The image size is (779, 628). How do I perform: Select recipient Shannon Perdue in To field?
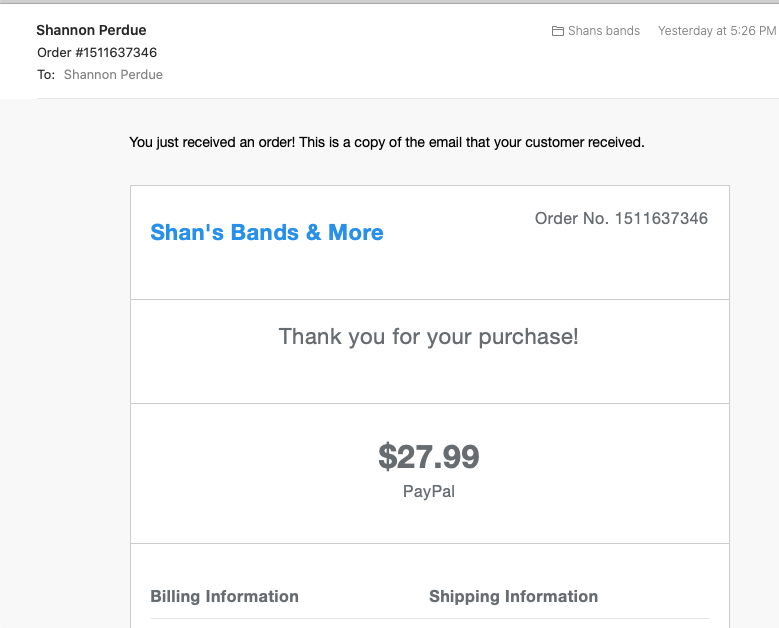pyautogui.click(x=113, y=74)
